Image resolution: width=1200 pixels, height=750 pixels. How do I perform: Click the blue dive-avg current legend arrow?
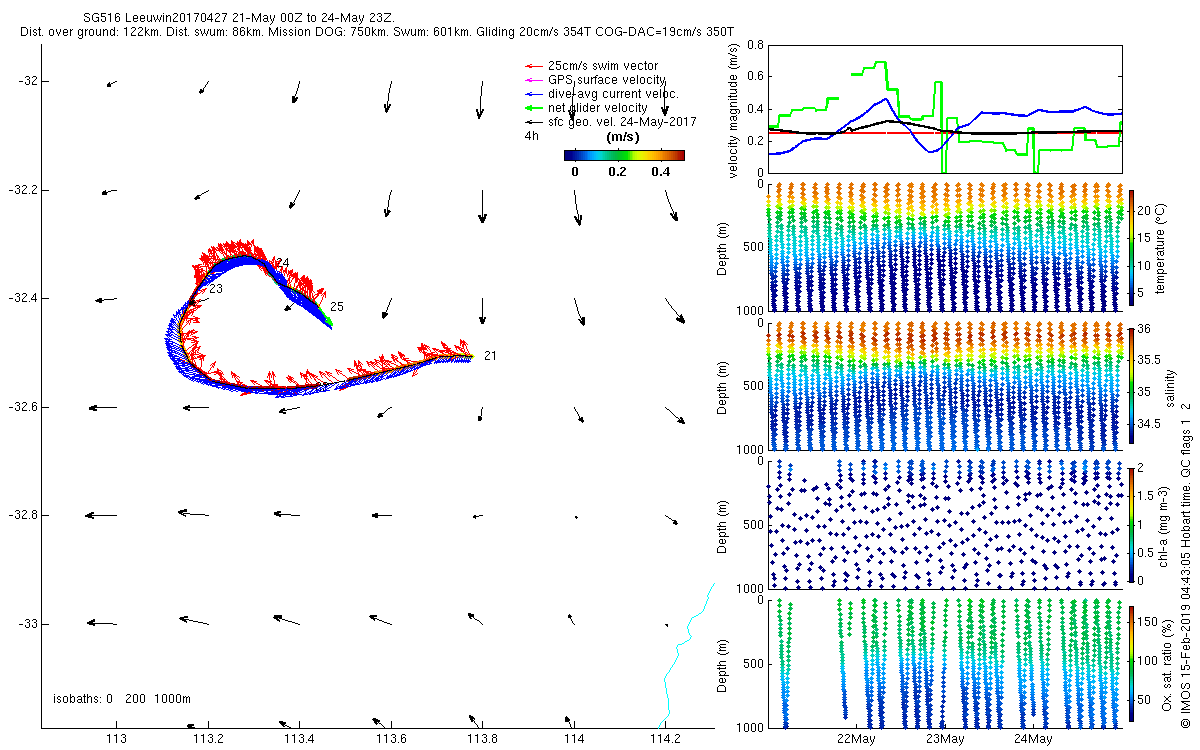(532, 94)
